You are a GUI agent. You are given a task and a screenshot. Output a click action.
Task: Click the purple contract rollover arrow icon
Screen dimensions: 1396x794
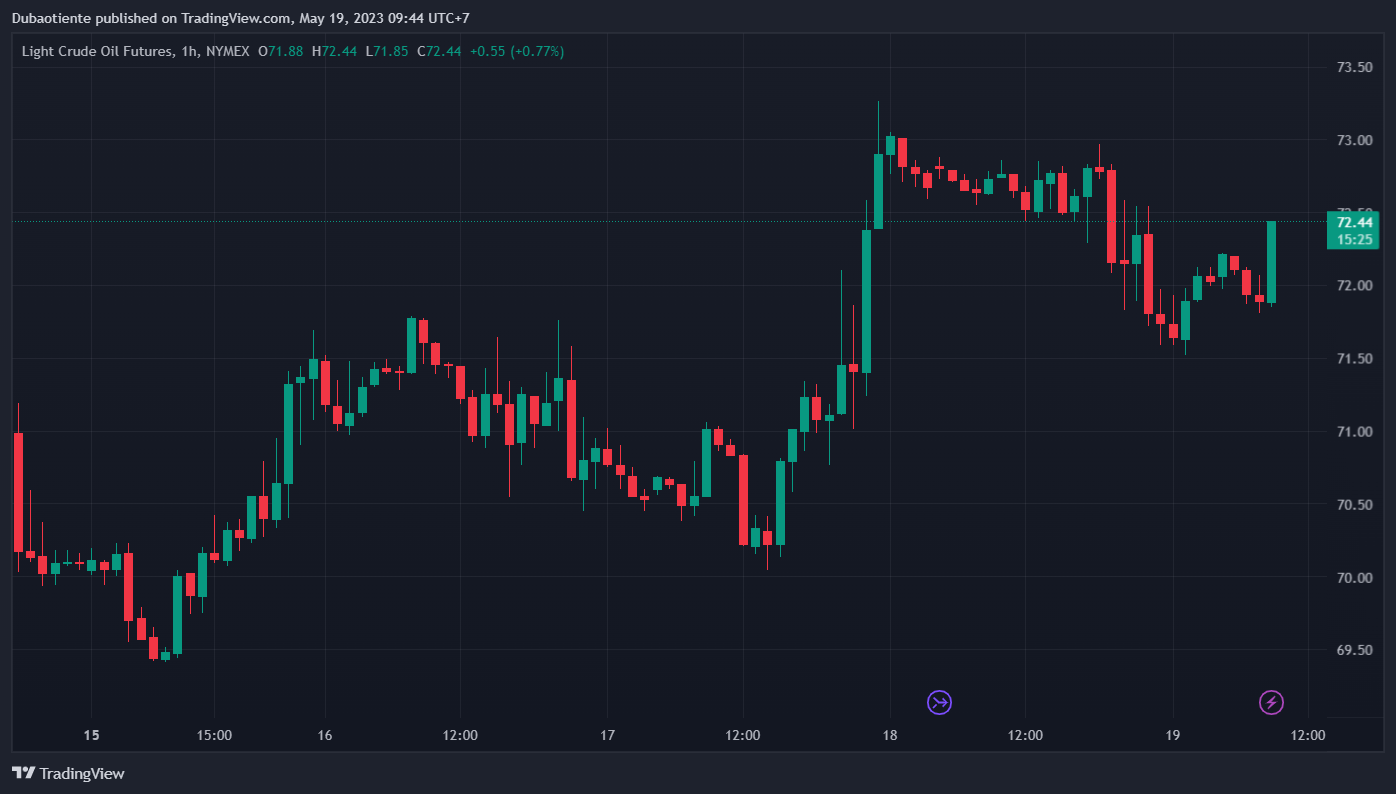click(x=939, y=703)
